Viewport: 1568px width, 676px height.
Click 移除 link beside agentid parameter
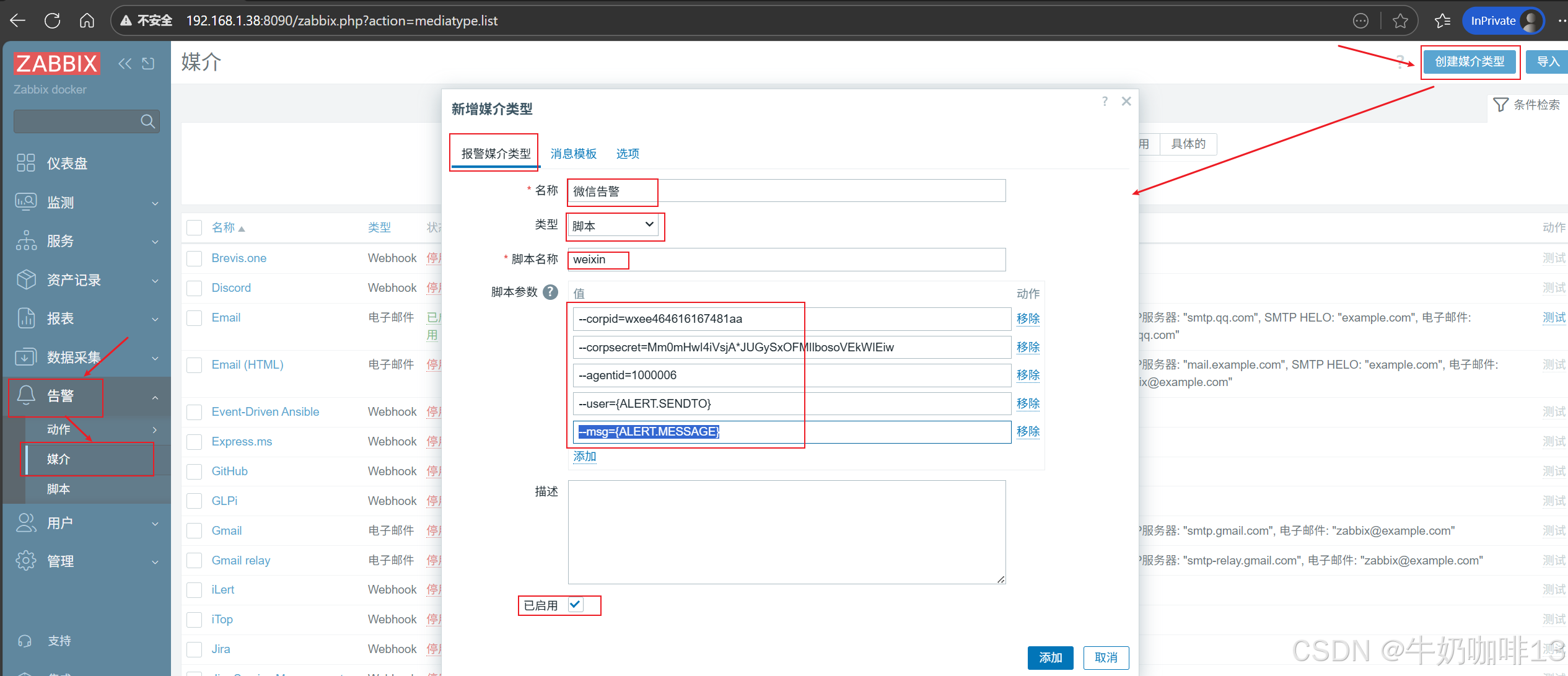pyautogui.click(x=1028, y=375)
